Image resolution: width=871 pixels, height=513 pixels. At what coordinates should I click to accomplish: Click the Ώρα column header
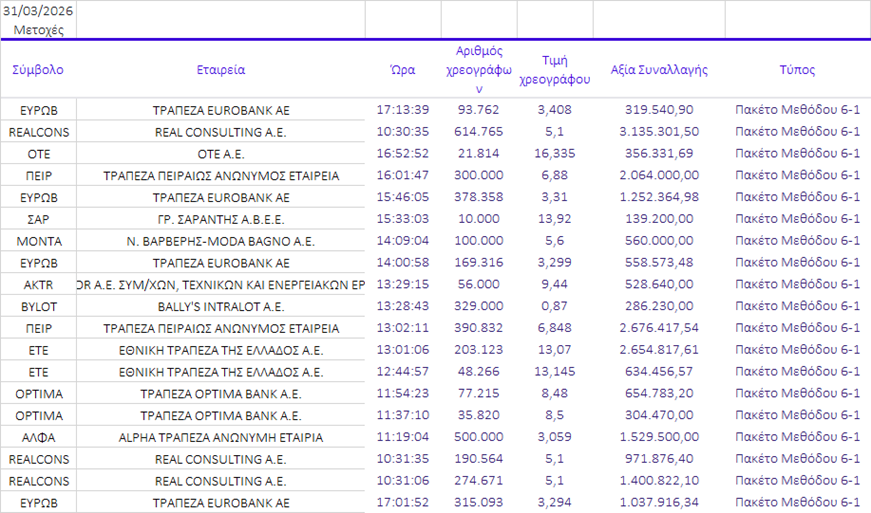pos(403,70)
